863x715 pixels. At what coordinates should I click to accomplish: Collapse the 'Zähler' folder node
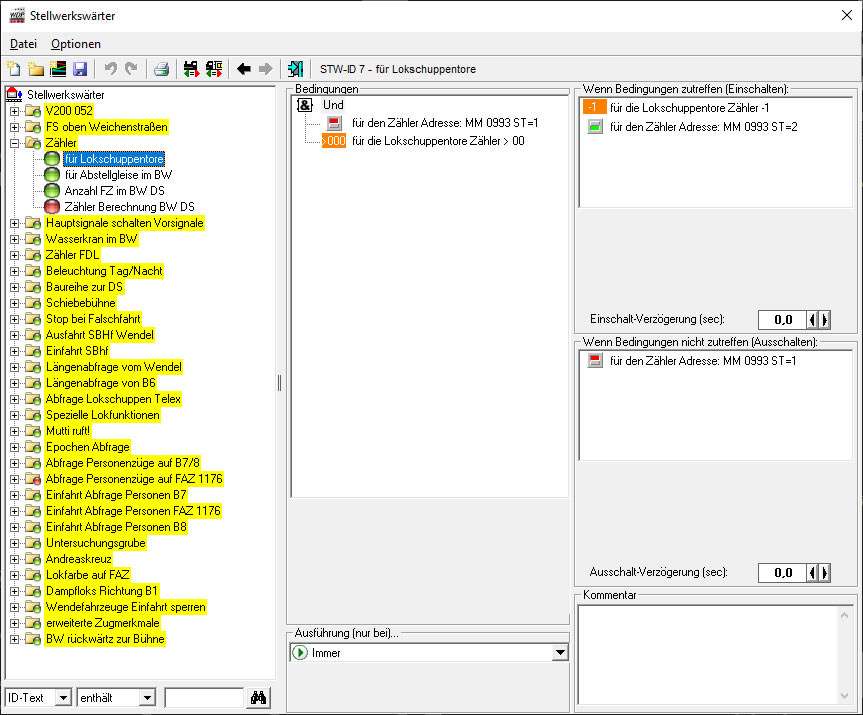coord(15,143)
